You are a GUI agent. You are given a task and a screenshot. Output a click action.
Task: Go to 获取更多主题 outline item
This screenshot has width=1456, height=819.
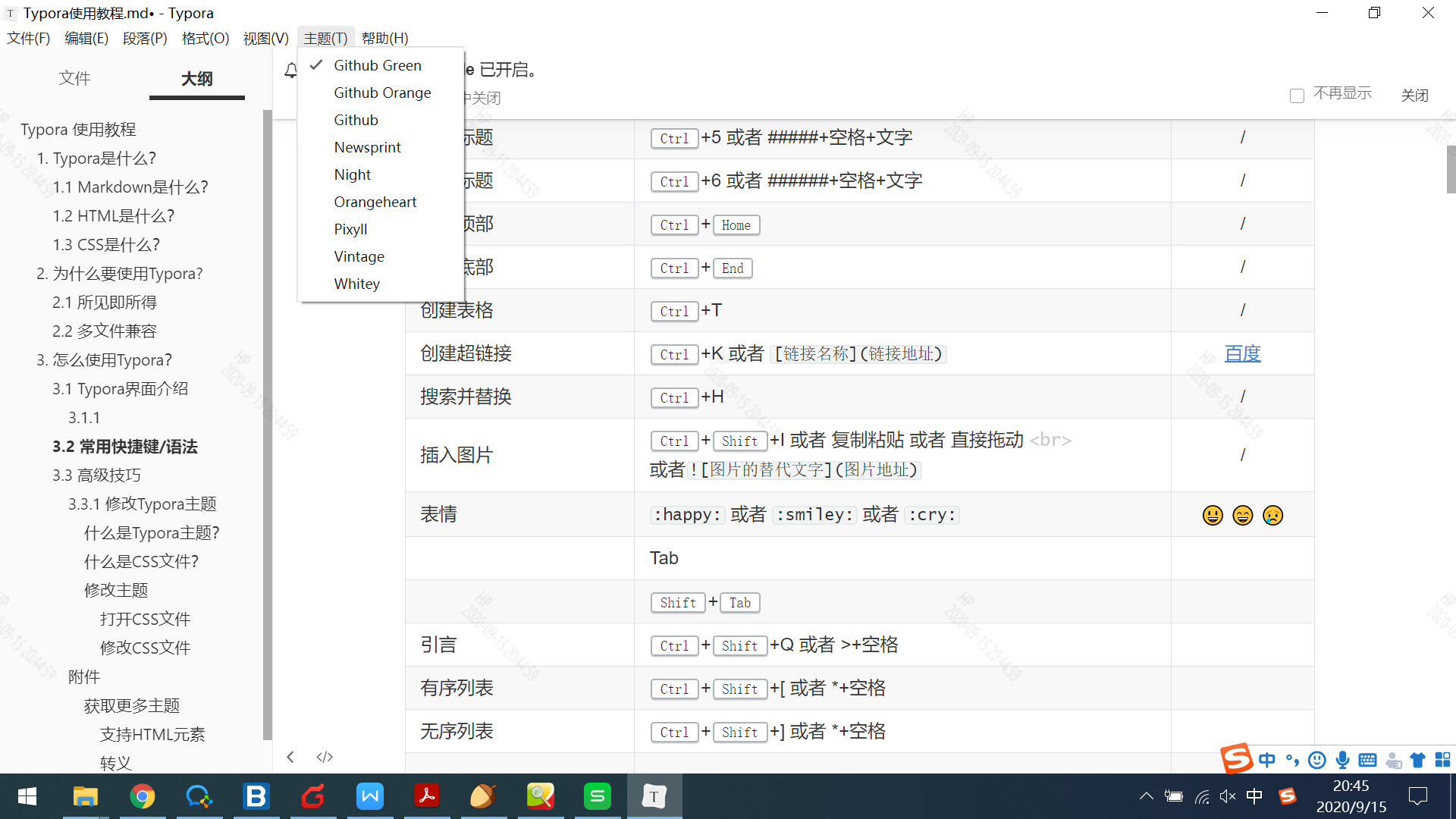(x=132, y=706)
